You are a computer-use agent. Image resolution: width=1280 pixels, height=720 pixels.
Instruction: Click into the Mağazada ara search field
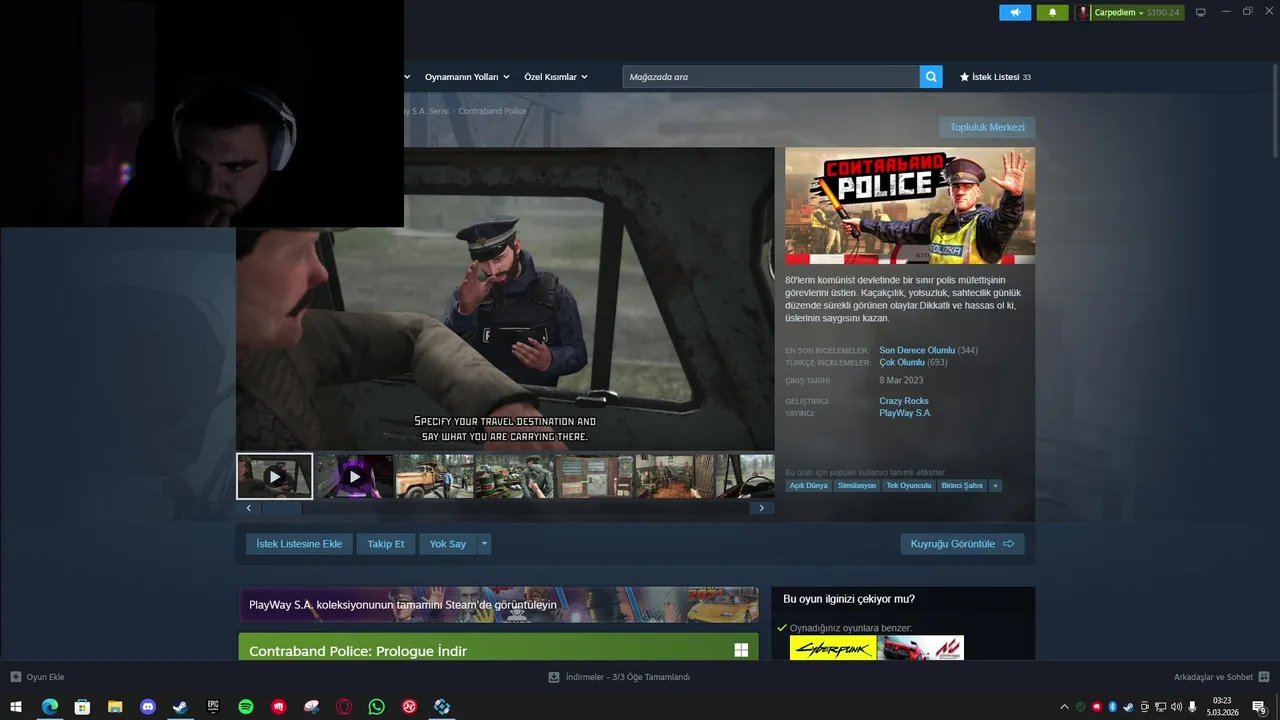pyautogui.click(x=770, y=77)
